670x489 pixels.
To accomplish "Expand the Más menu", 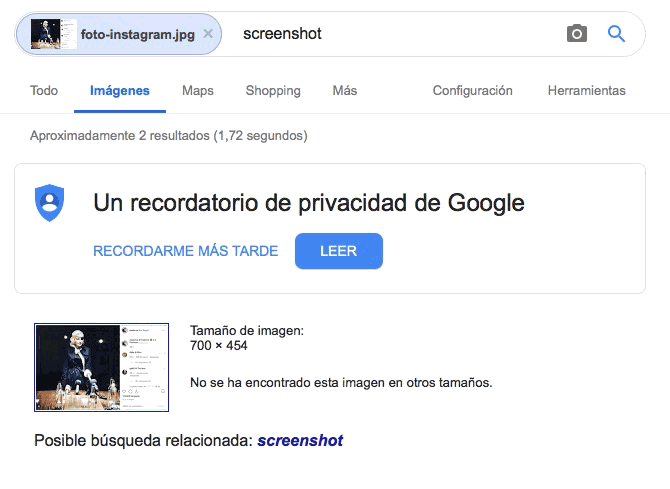I will pos(345,91).
